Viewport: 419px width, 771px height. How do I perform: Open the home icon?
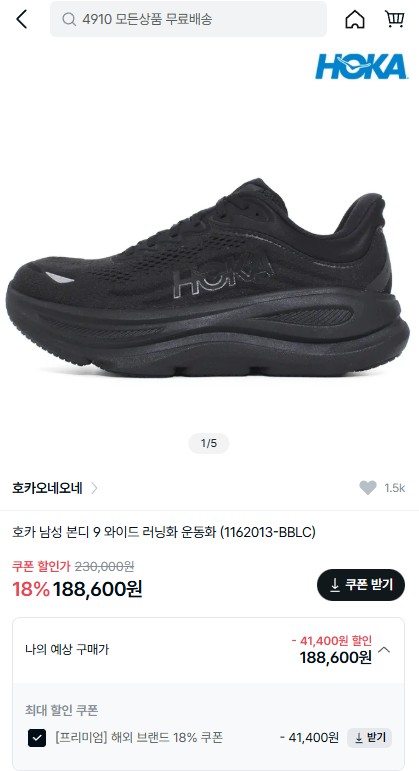(x=355, y=19)
